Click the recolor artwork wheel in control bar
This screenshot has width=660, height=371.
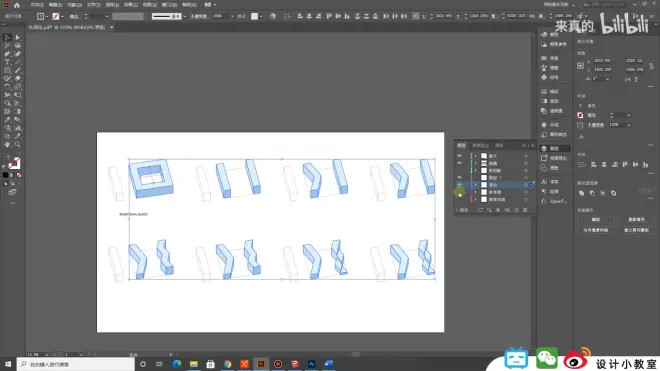tap(273, 16)
